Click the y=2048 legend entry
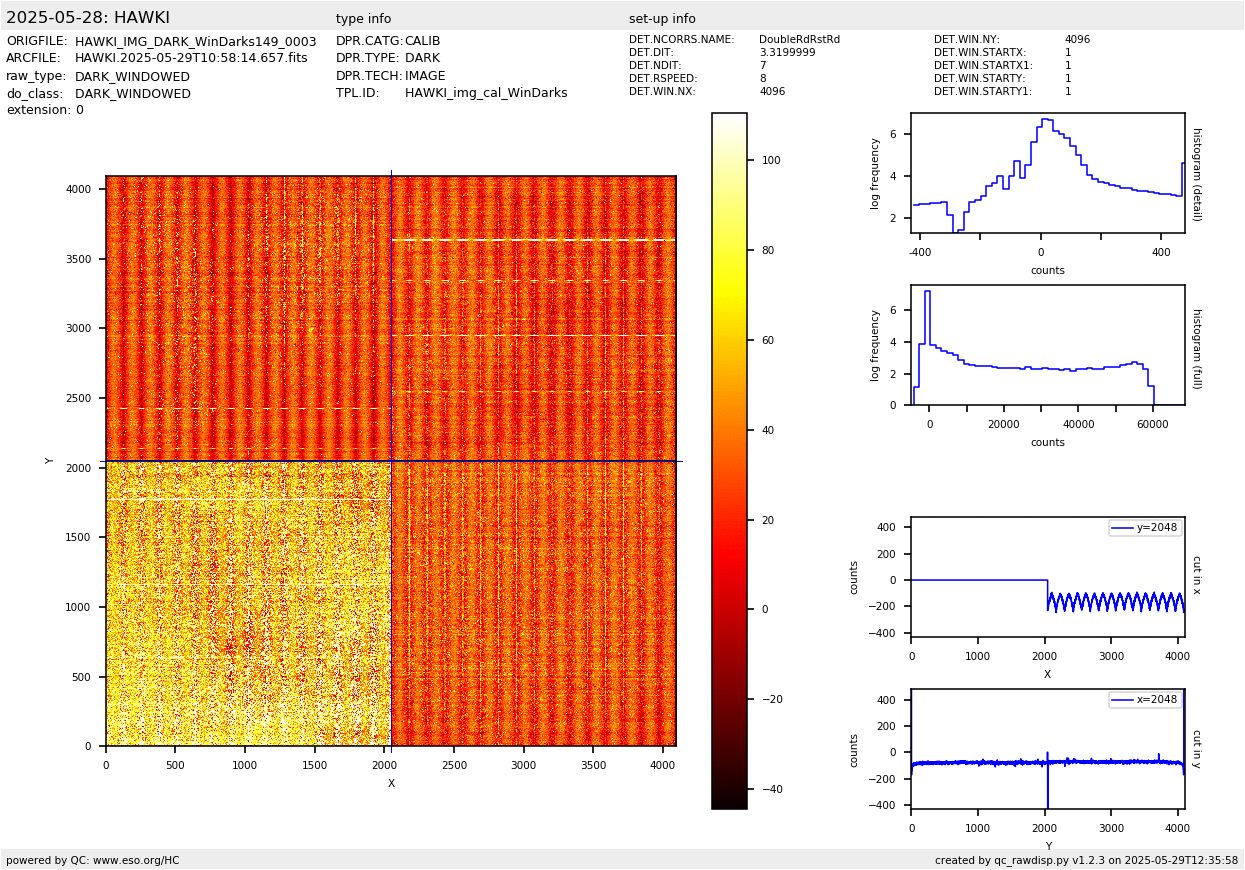 [1145, 528]
